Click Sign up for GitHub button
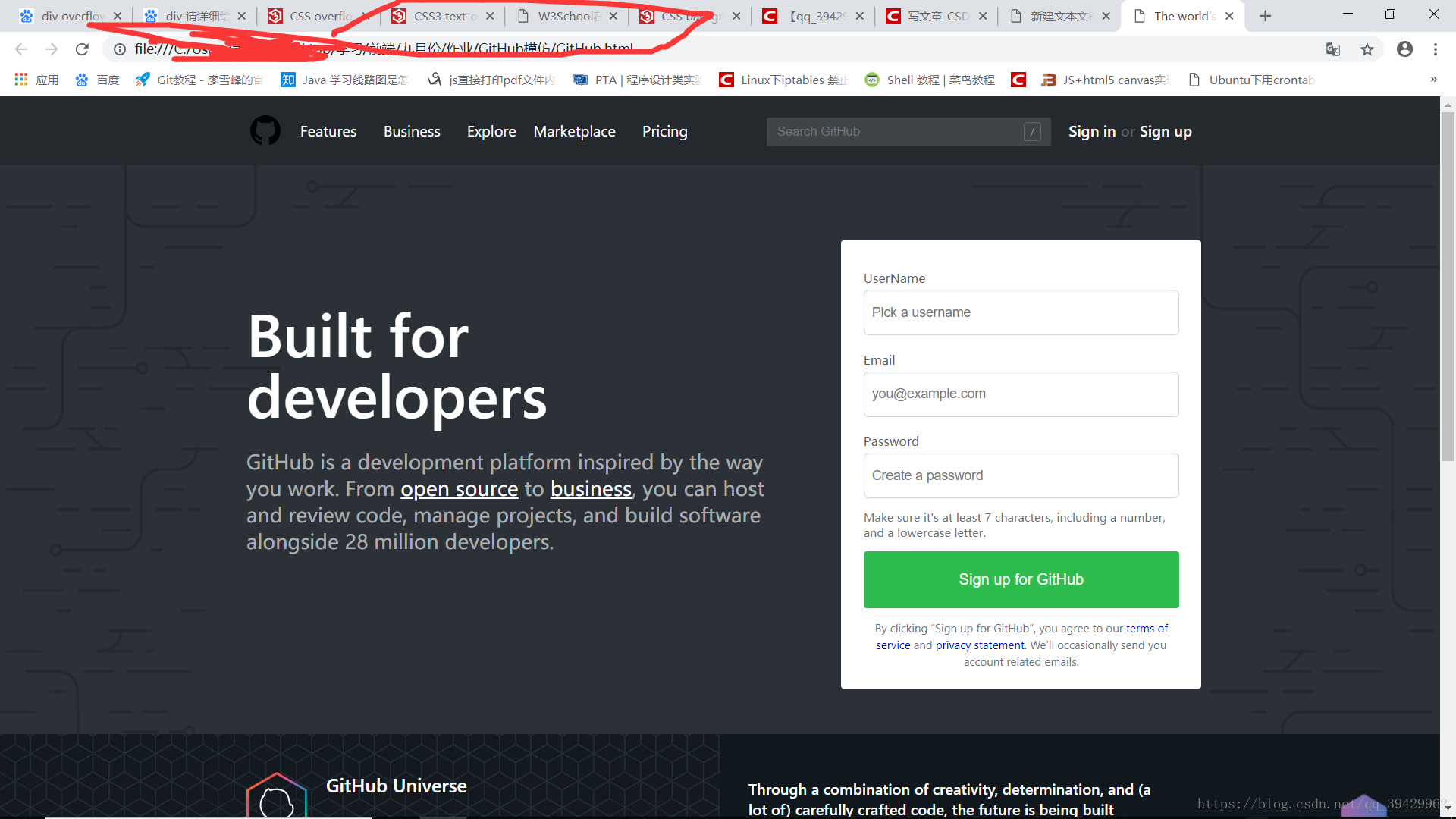The width and height of the screenshot is (1456, 819). pyautogui.click(x=1021, y=579)
